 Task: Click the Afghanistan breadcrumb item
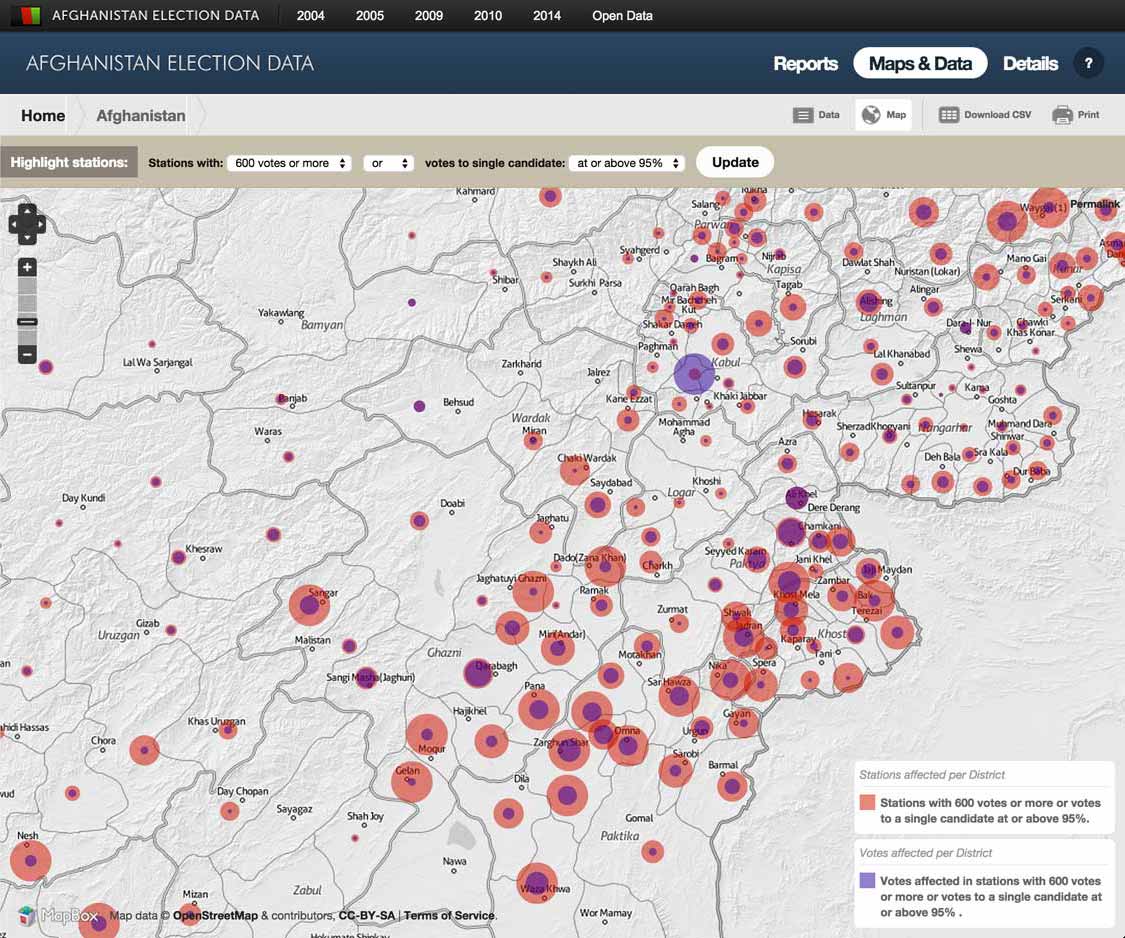140,115
